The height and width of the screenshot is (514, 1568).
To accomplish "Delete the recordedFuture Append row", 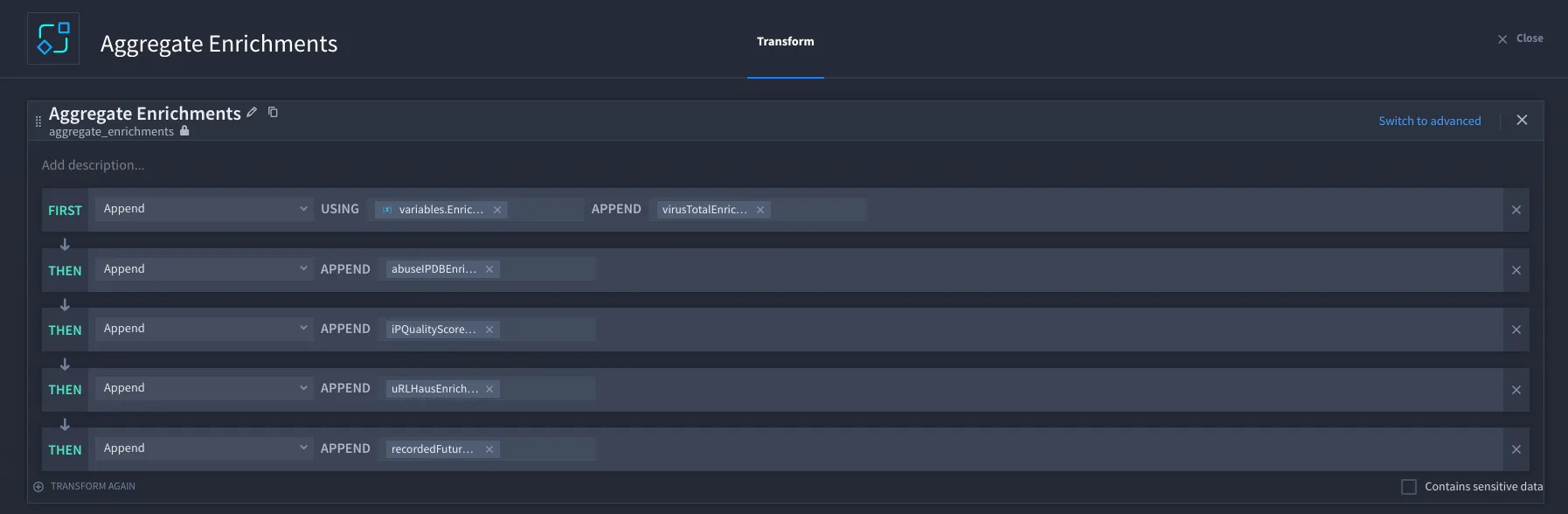I will [x=1516, y=449].
